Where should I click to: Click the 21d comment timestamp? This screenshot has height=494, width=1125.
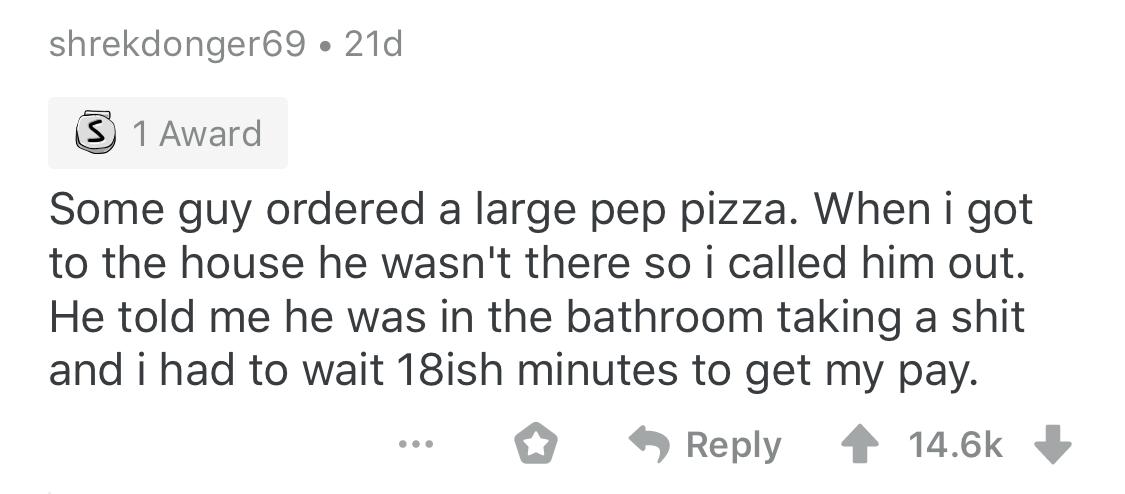(373, 46)
